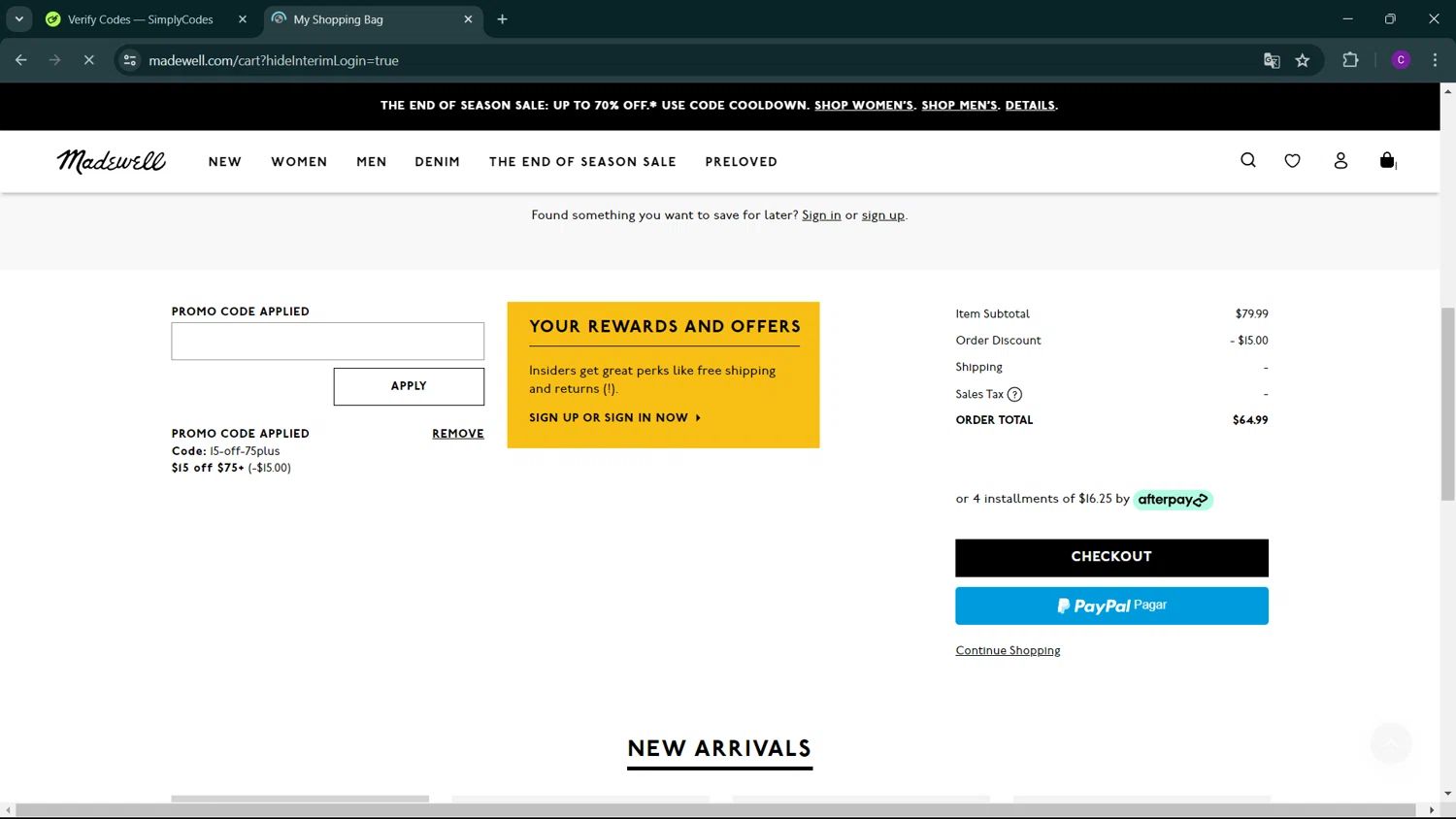Screen dimensions: 1456x819
Task: Open The End of Season Sale menu
Action: point(582,162)
